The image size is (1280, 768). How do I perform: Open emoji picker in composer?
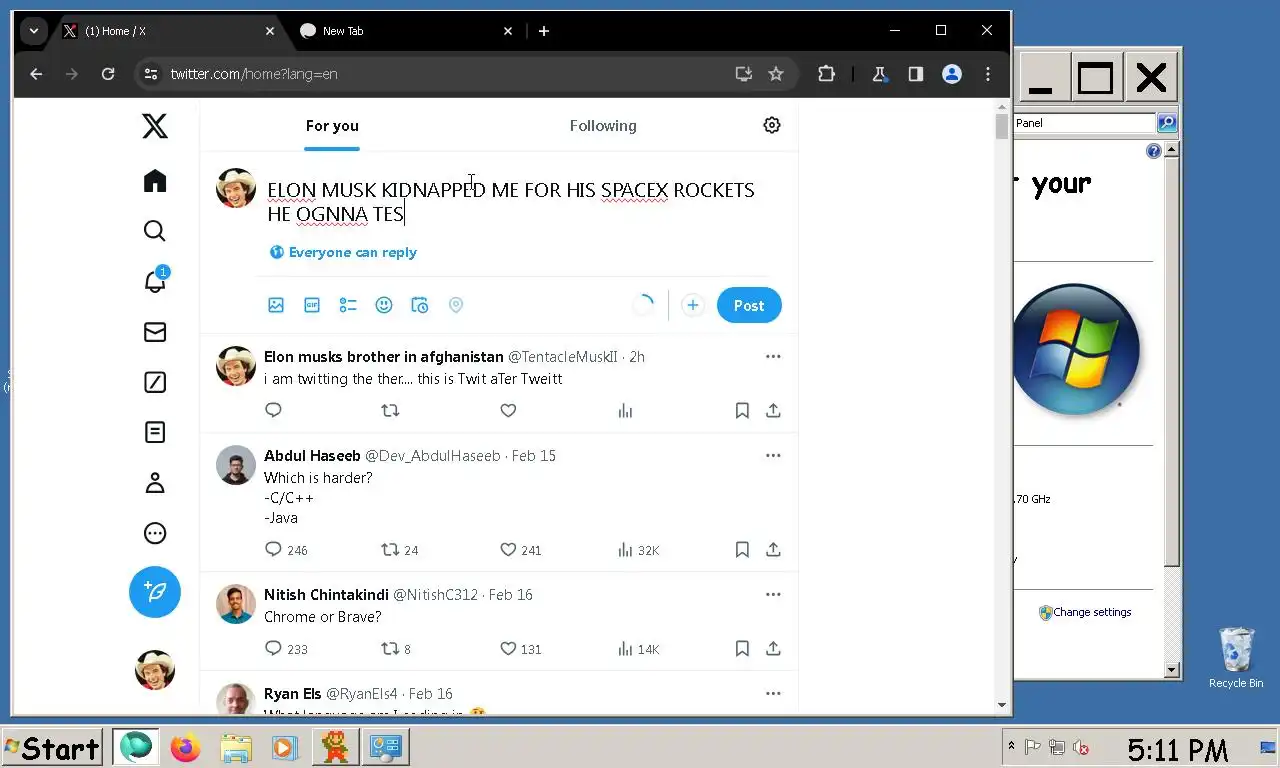[384, 305]
